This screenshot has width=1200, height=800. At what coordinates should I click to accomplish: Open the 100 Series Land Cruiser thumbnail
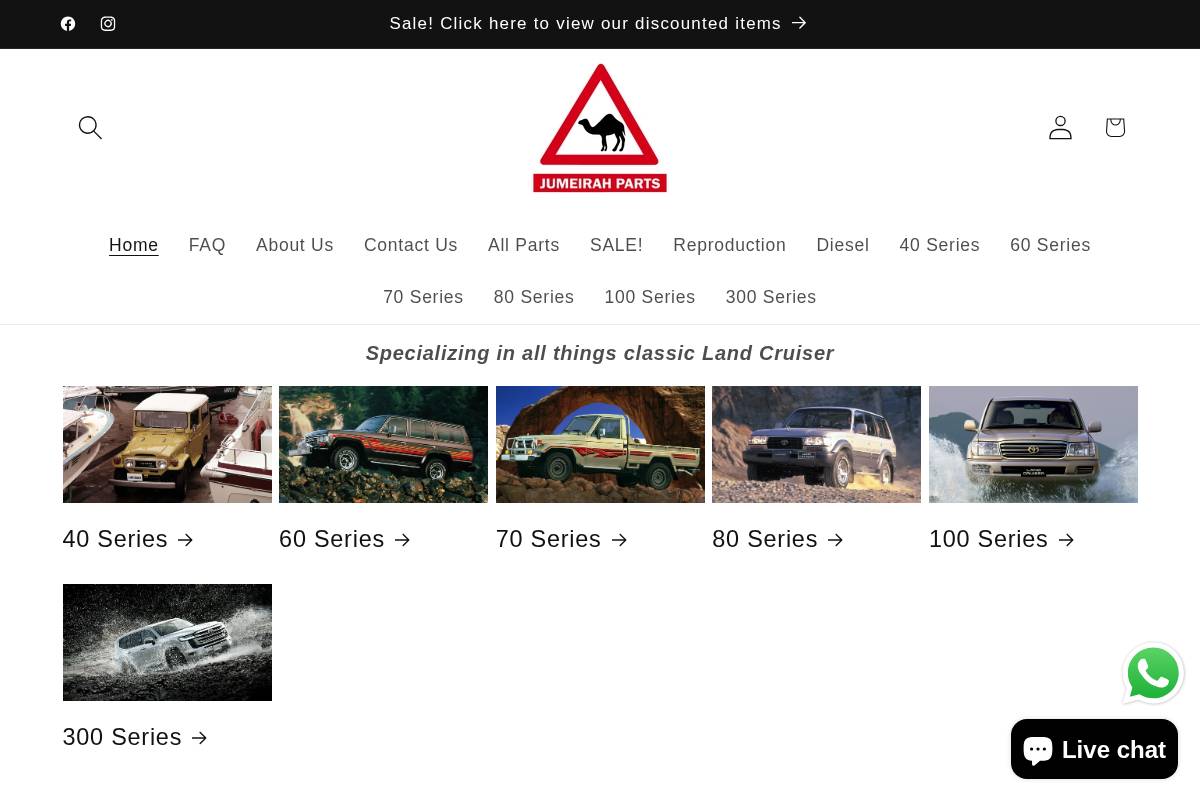[x=1033, y=444]
